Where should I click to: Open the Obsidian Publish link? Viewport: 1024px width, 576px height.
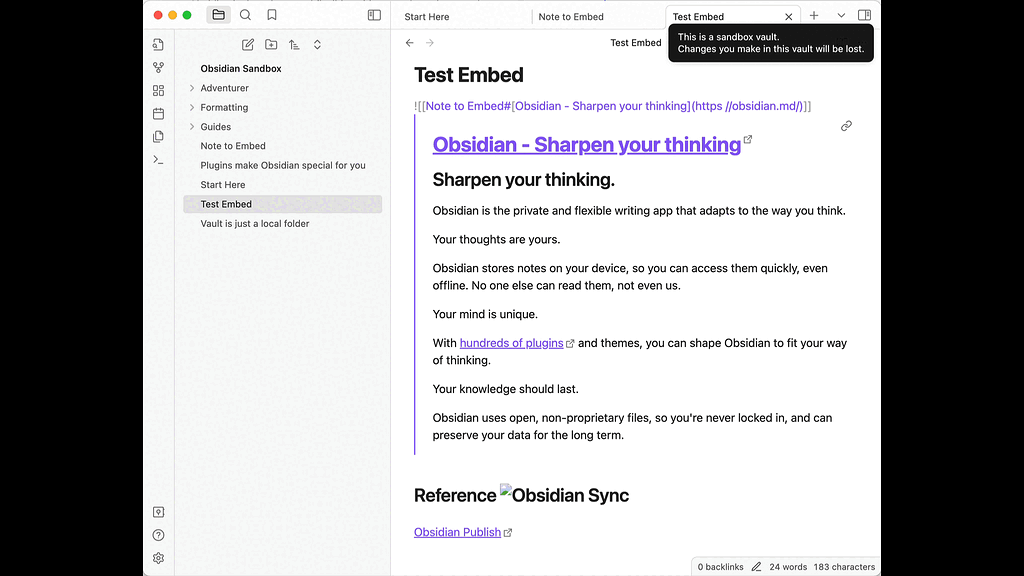click(456, 531)
